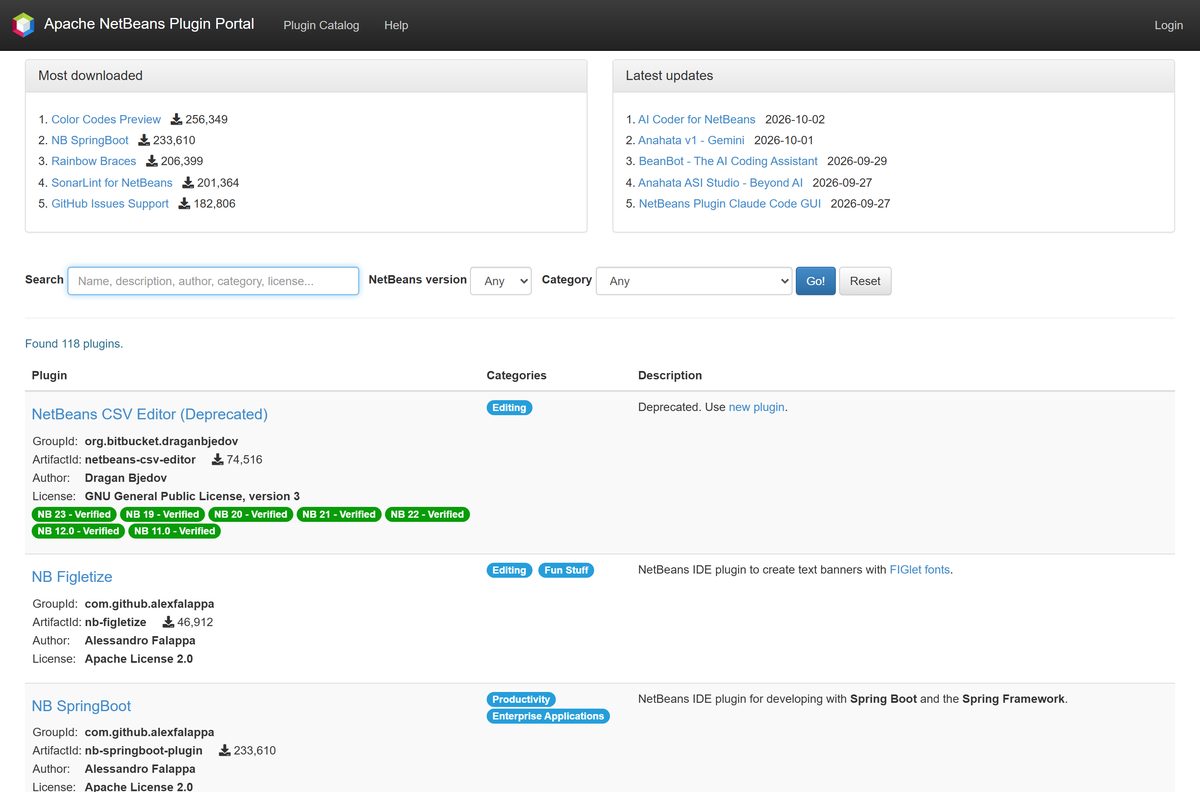Follow the FIGlet fonts link
Viewport: 1200px width, 792px height.
coord(920,570)
